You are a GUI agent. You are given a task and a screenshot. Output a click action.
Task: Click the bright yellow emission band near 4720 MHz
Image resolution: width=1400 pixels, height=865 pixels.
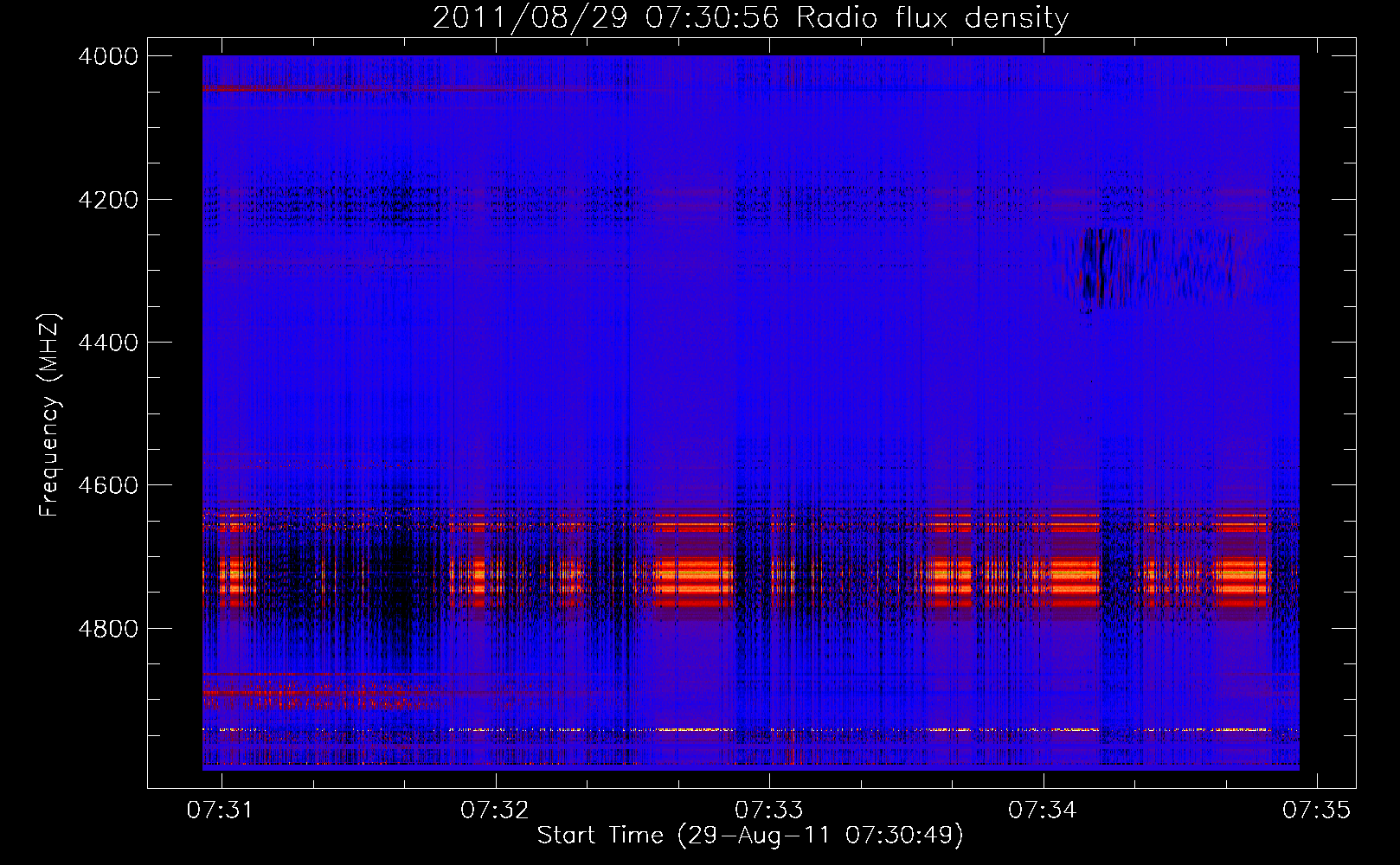click(x=750, y=573)
